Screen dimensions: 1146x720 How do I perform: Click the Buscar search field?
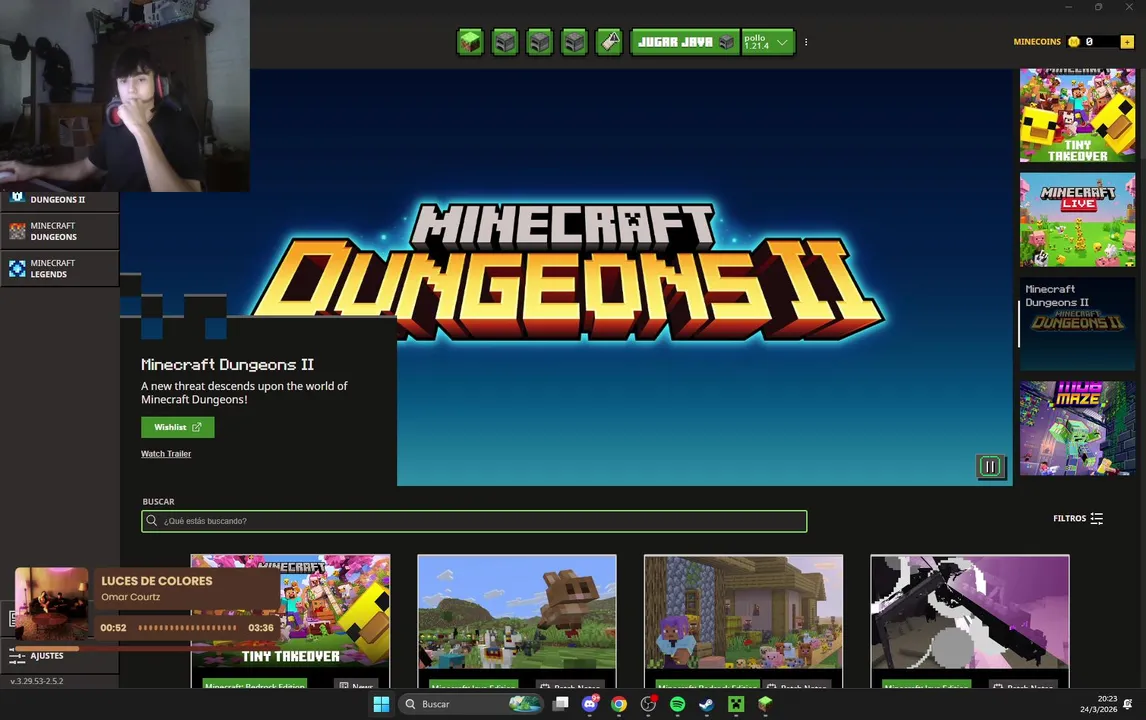(474, 521)
